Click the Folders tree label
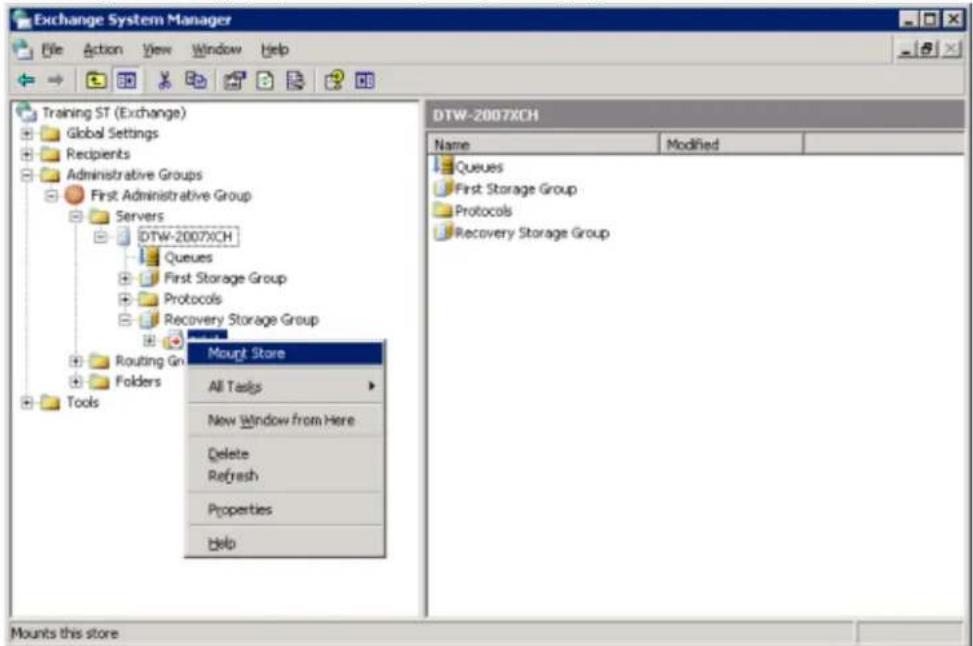Screen dimensions: 973x646 click(x=138, y=382)
